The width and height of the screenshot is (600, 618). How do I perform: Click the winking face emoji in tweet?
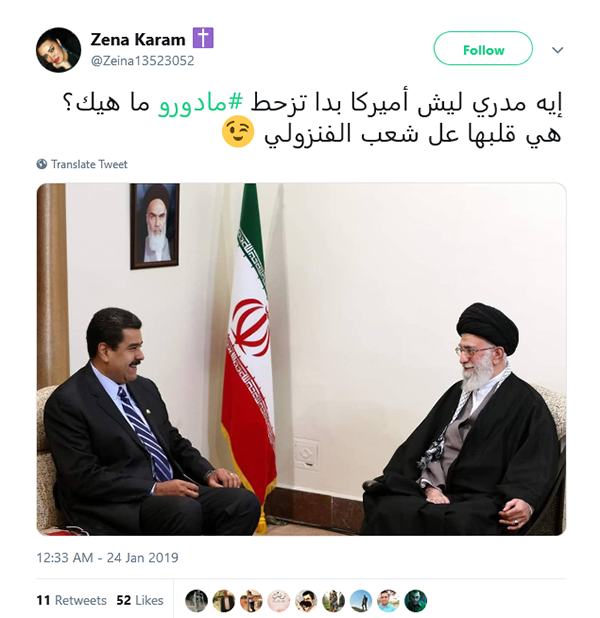click(237, 132)
